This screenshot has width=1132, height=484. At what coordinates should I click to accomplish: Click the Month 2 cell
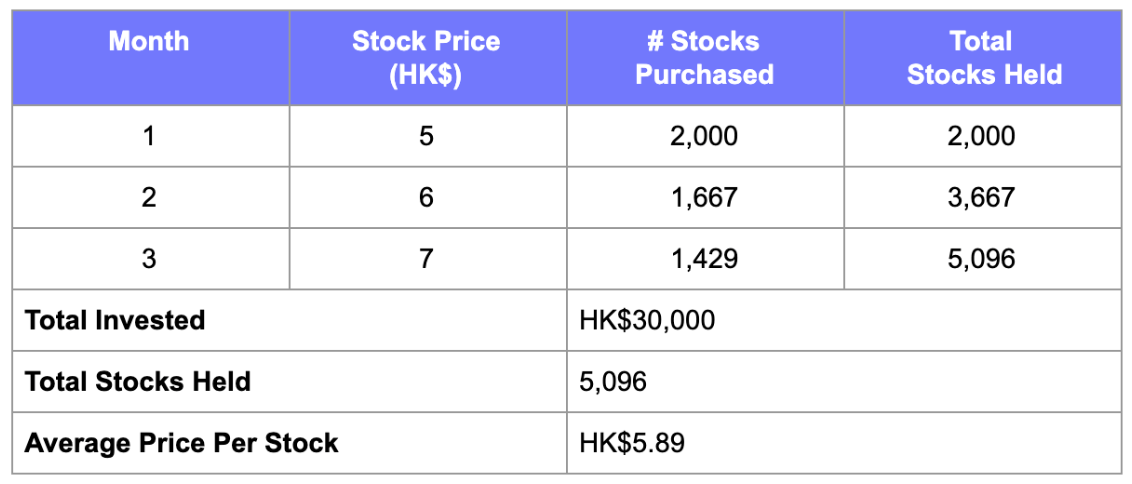tap(150, 197)
